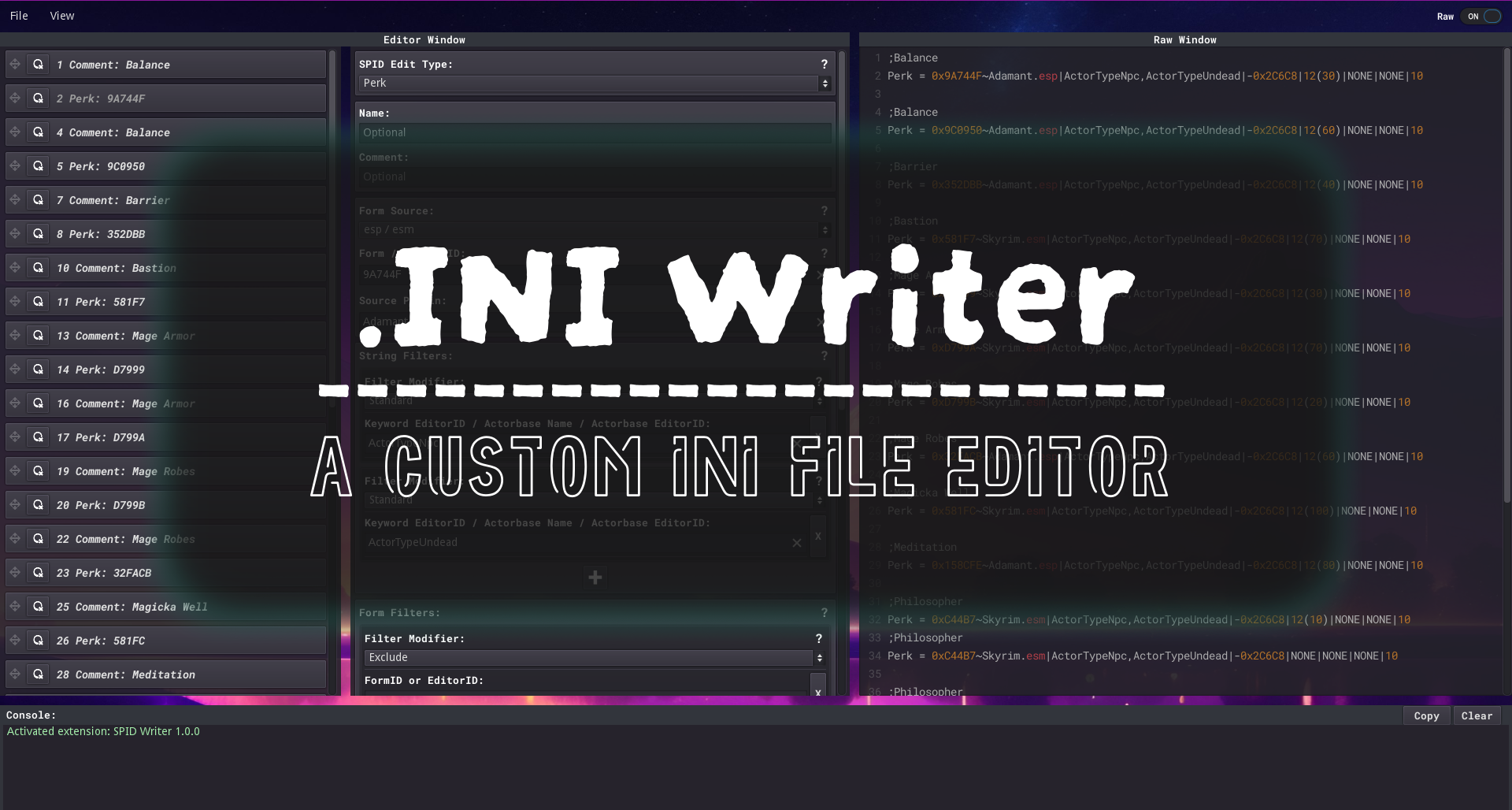Click the help icon next to SPID Edit Type
Image resolution: width=1512 pixels, height=810 pixels.
(824, 64)
